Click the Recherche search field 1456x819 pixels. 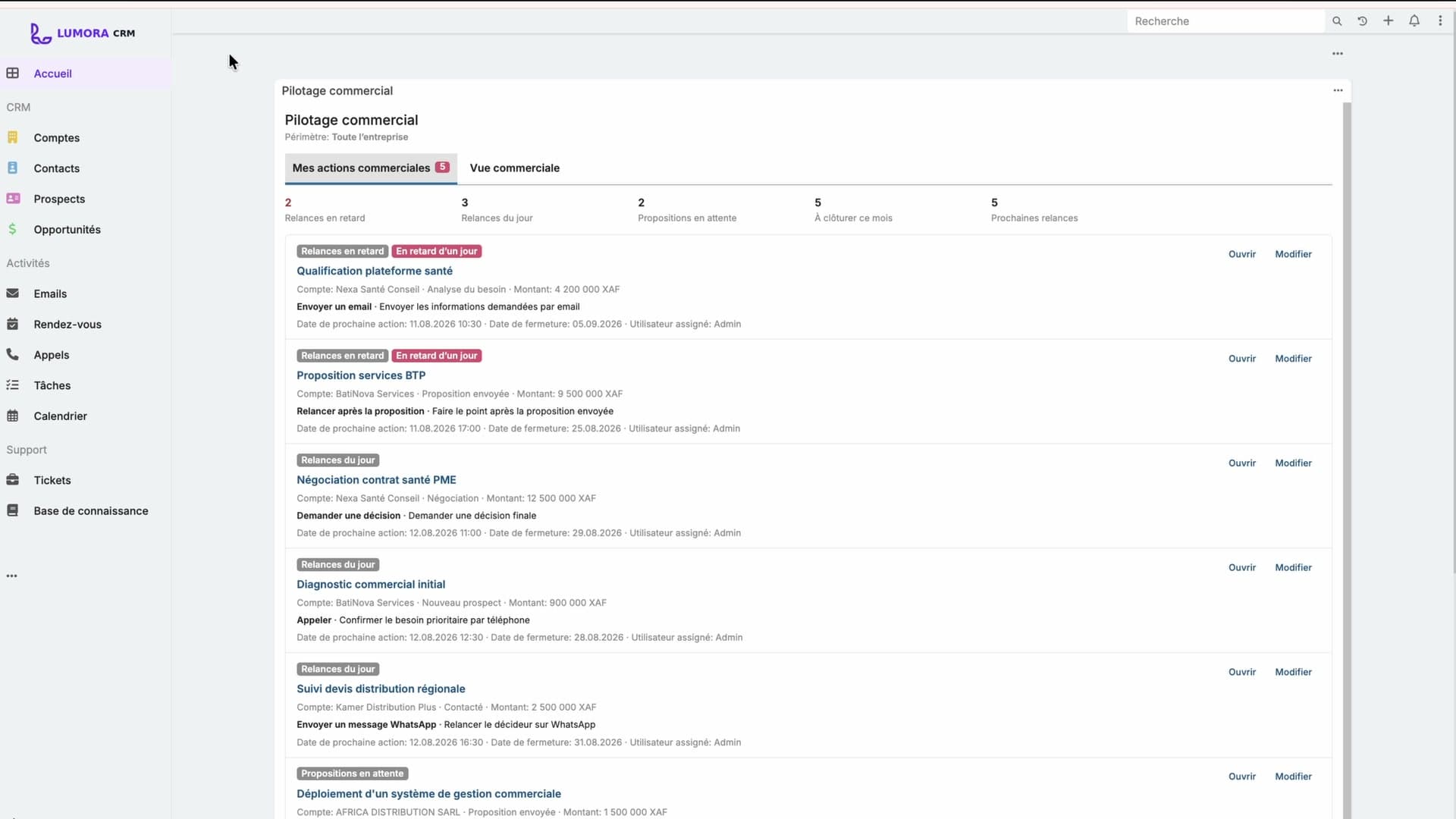[x=1225, y=21]
